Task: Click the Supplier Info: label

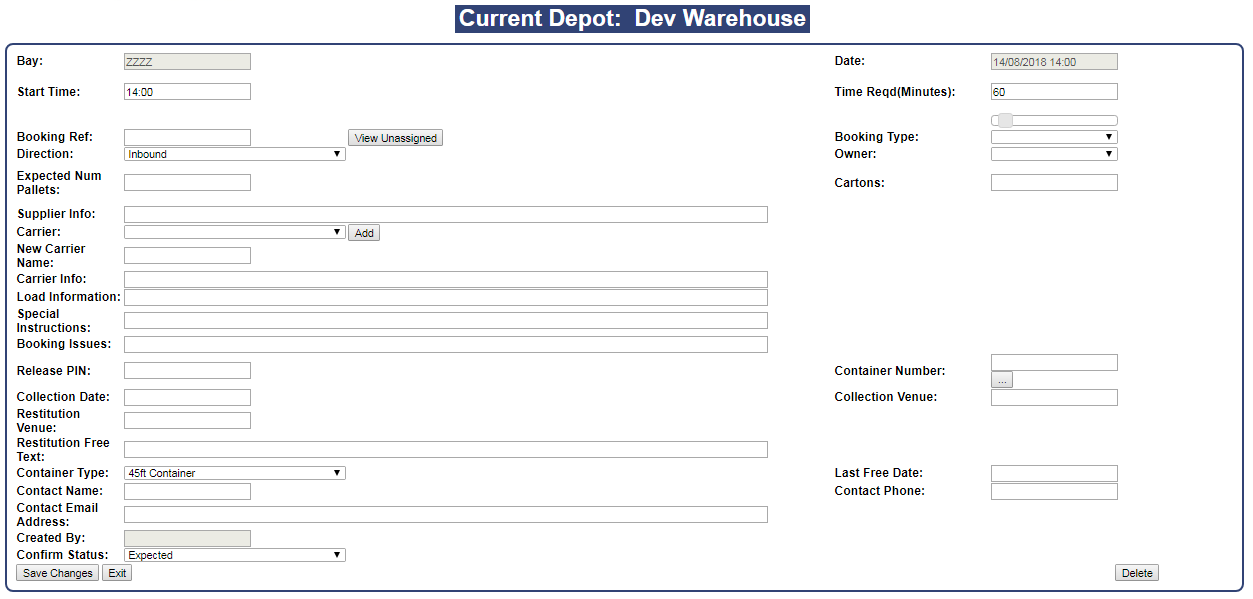Action: pyautogui.click(x=57, y=214)
